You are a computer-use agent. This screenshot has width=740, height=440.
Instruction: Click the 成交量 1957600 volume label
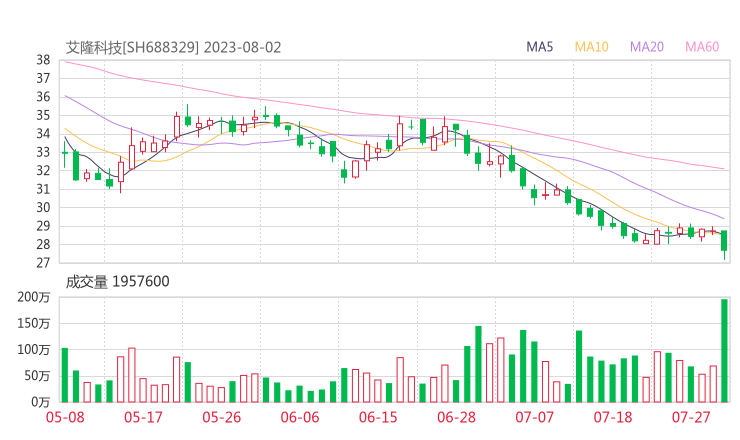click(117, 282)
